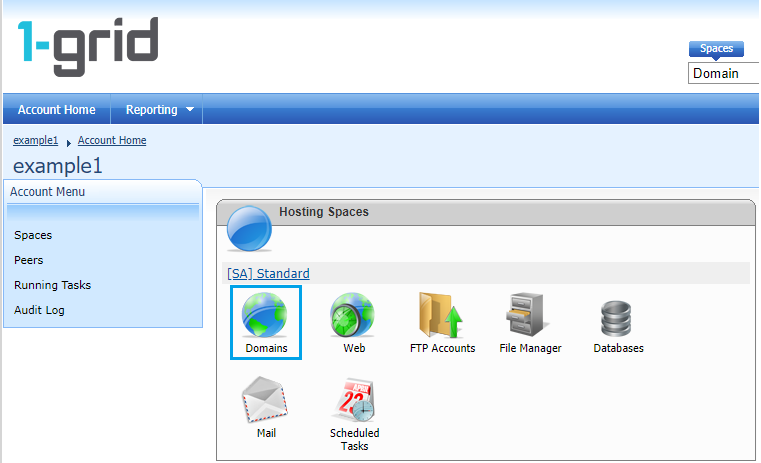The image size is (761, 463).
Task: Click the Hosting Spaces blue sphere icon
Action: [249, 228]
